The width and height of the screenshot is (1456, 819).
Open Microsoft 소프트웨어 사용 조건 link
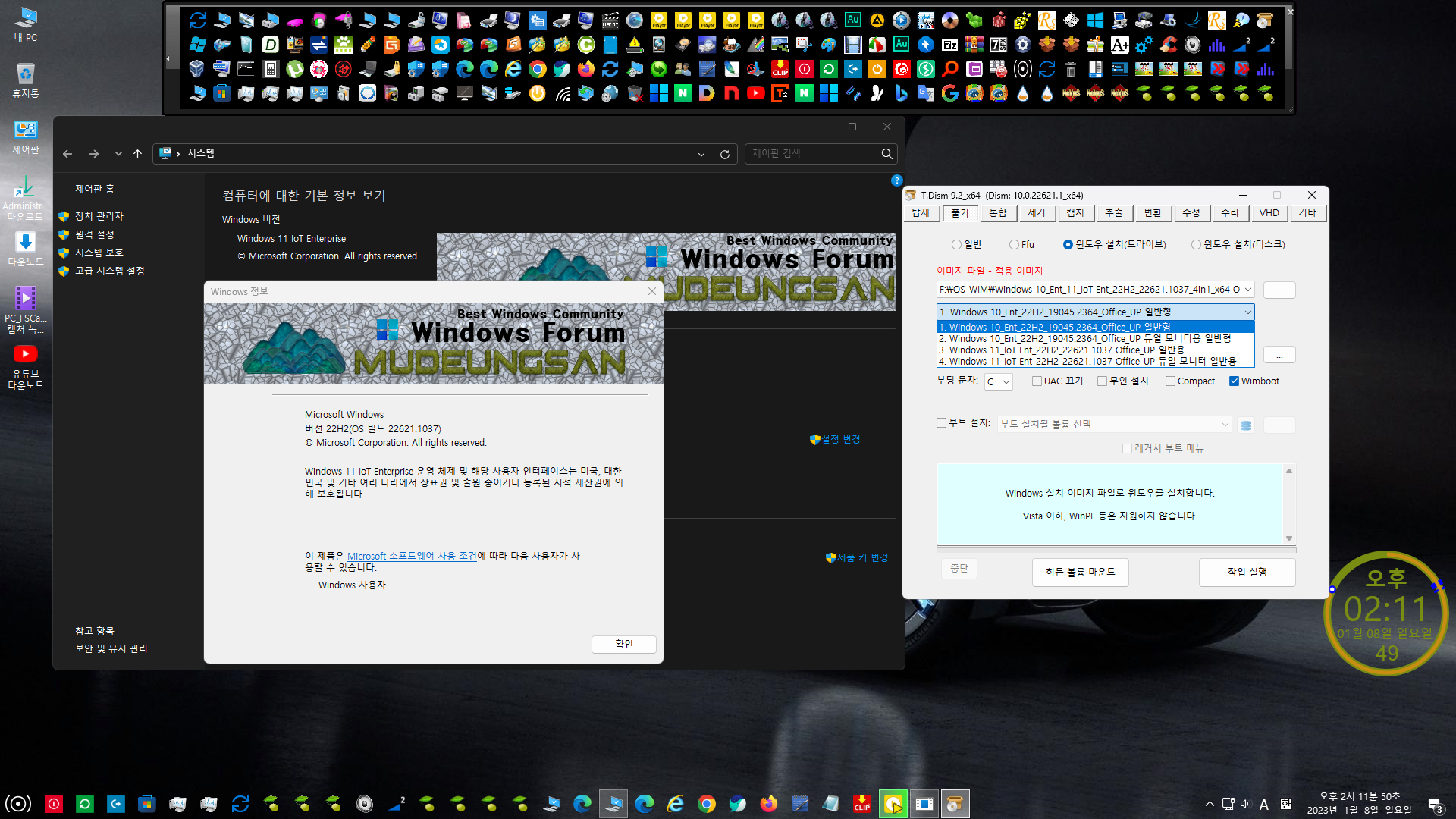(x=412, y=556)
